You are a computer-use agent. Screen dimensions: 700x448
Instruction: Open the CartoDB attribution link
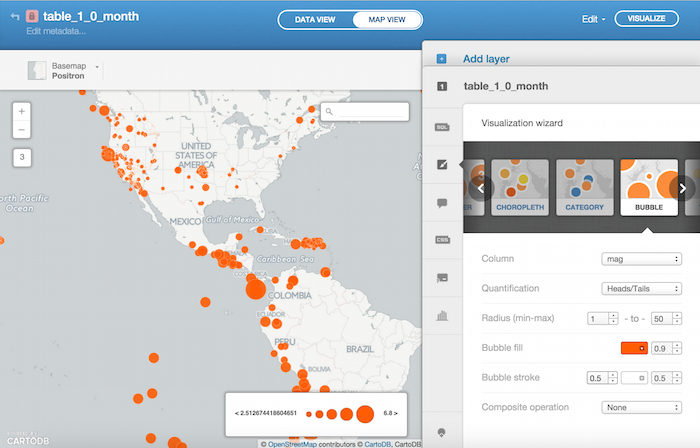(378, 444)
